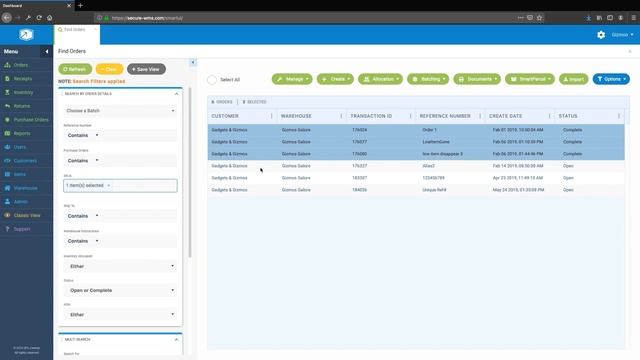Open the Status dropdown showing Open or Complete
This screenshot has height=360, width=640.
click(x=120, y=290)
